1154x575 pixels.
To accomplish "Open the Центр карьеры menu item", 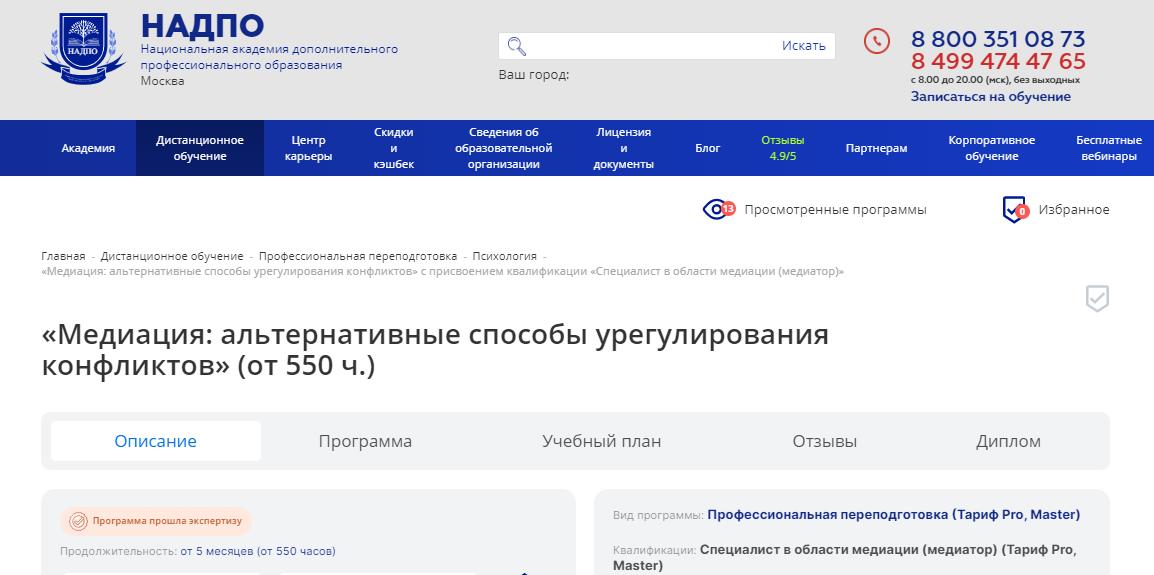I will pos(308,148).
